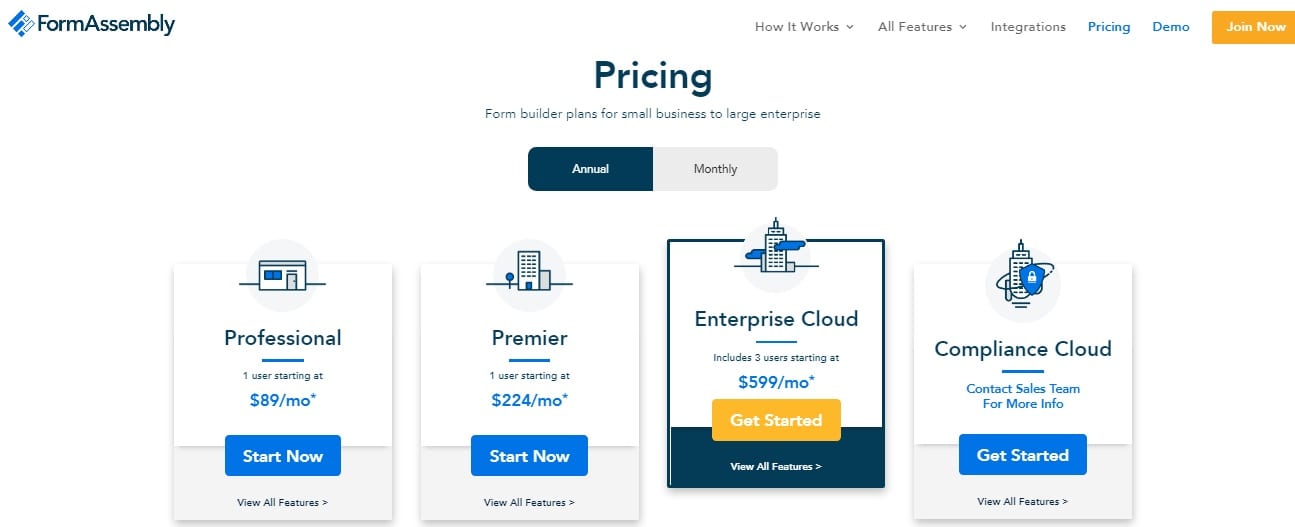The height and width of the screenshot is (527, 1295).
Task: Click Contact Sales Team For More Info
Action: (1022, 396)
